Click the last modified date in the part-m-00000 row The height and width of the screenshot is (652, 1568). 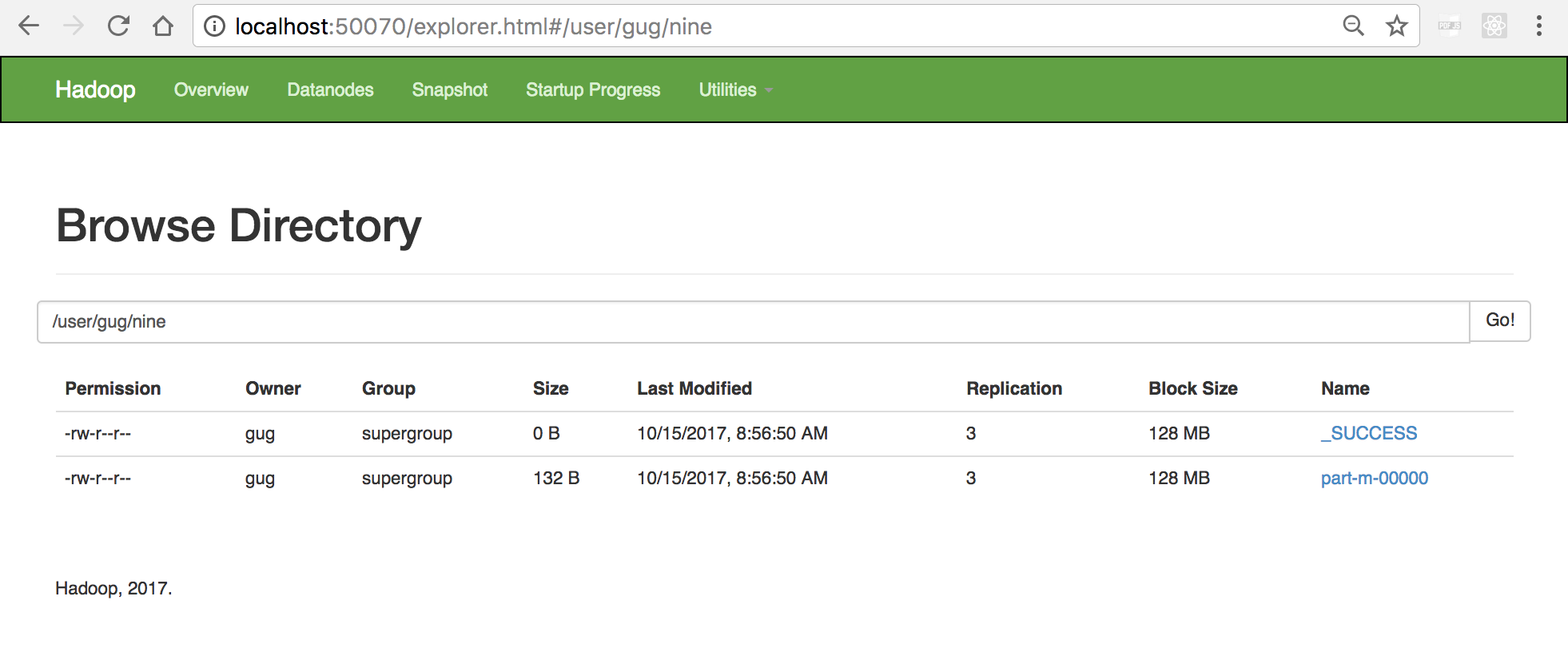732,479
